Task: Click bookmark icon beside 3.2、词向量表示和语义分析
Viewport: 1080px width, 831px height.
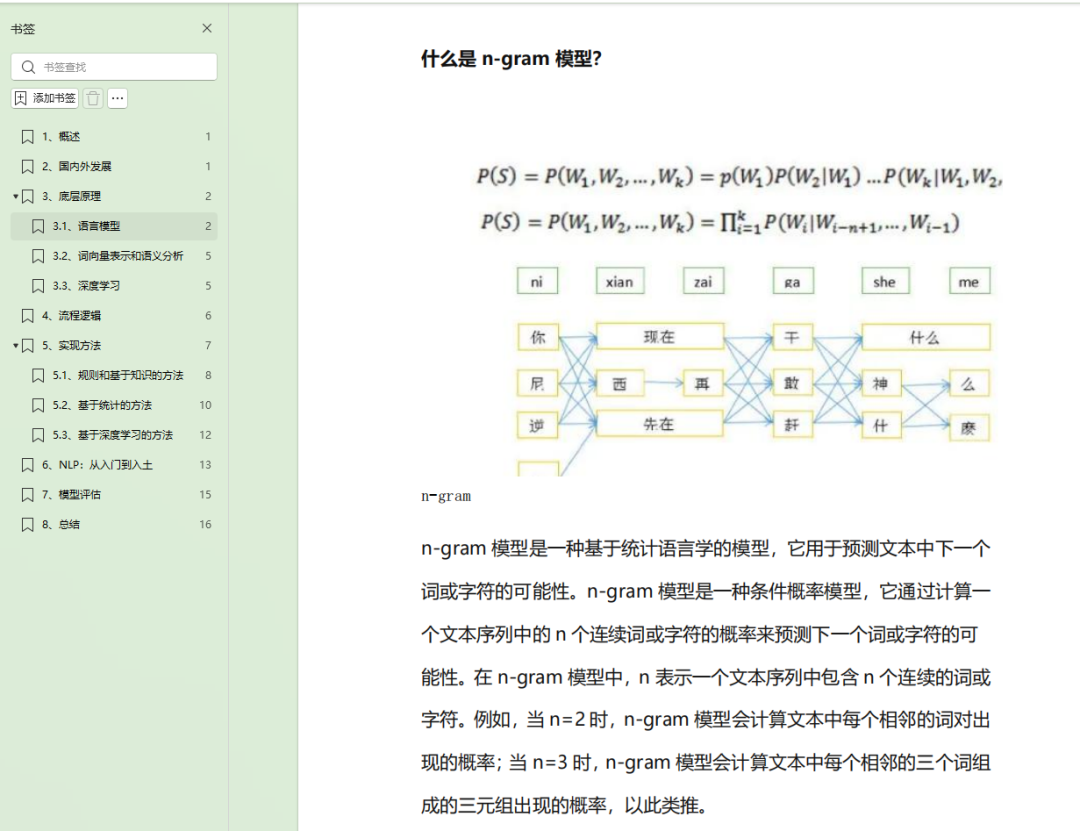Action: pos(39,256)
